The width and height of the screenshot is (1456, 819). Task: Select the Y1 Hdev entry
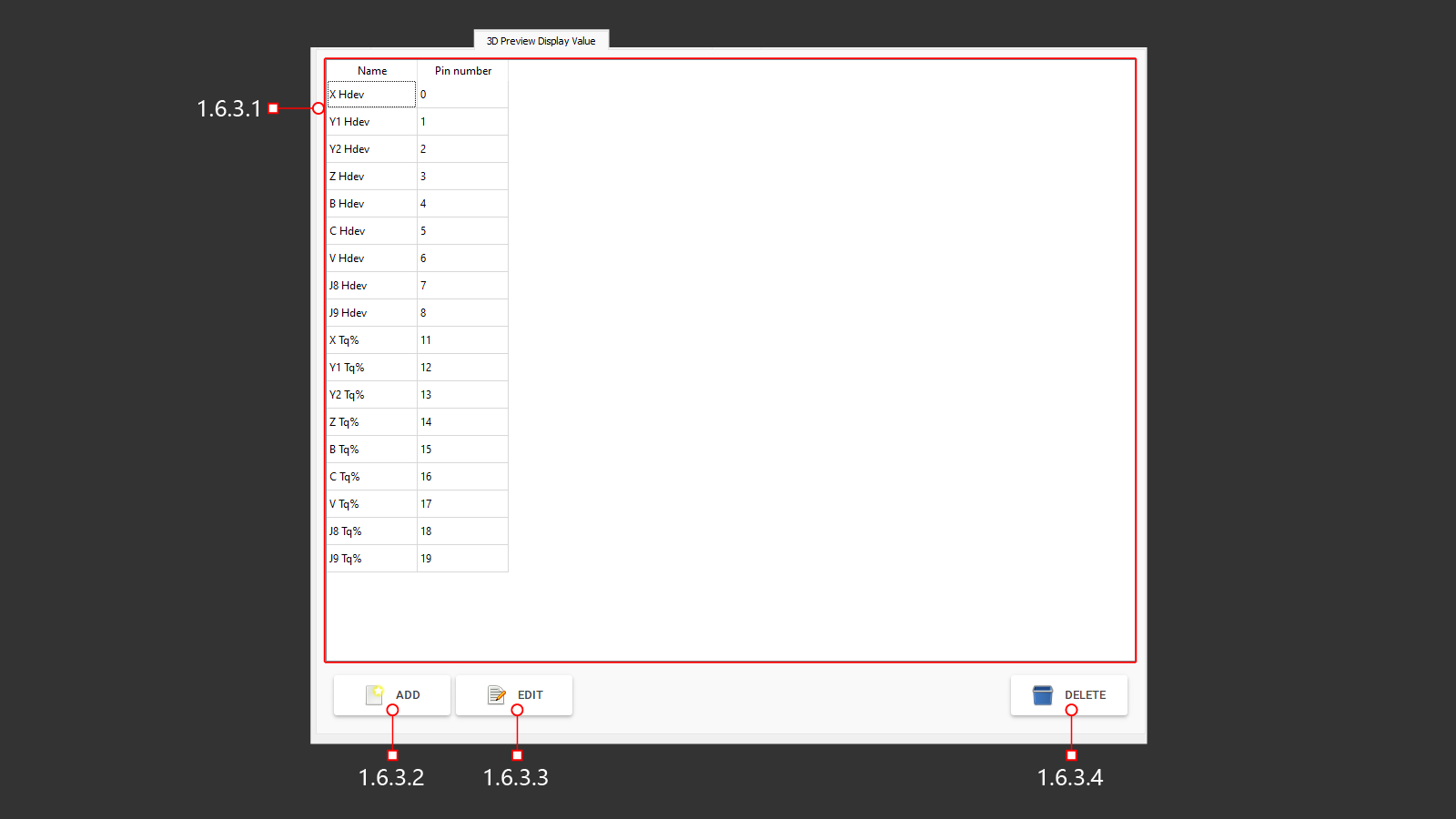(370, 121)
